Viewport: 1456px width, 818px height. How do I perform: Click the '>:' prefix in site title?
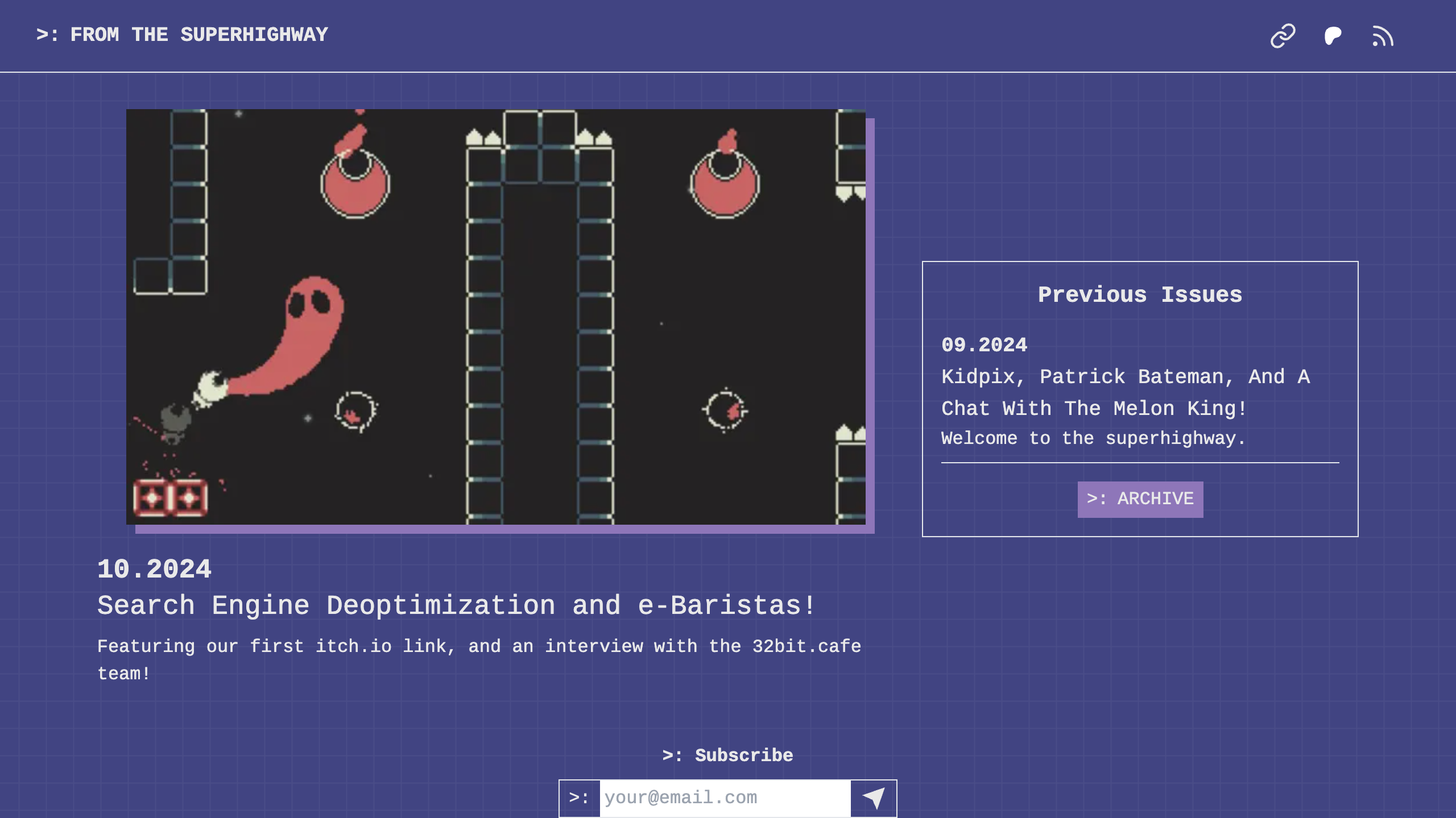[47, 35]
